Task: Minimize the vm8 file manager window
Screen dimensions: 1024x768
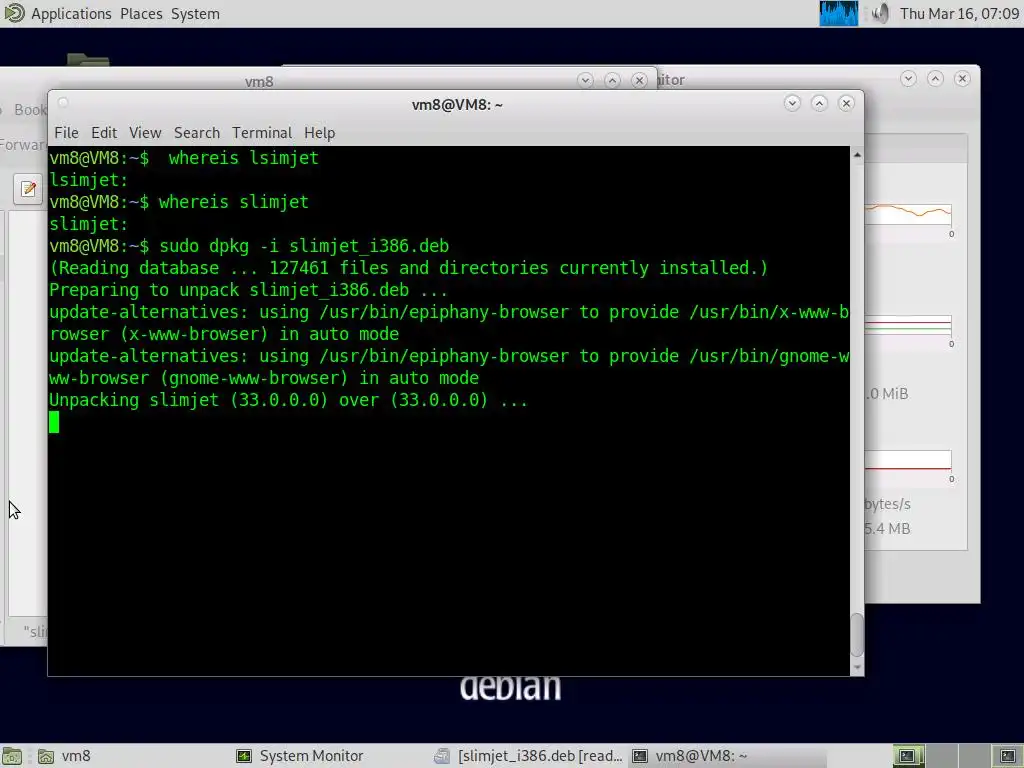Action: 585,80
